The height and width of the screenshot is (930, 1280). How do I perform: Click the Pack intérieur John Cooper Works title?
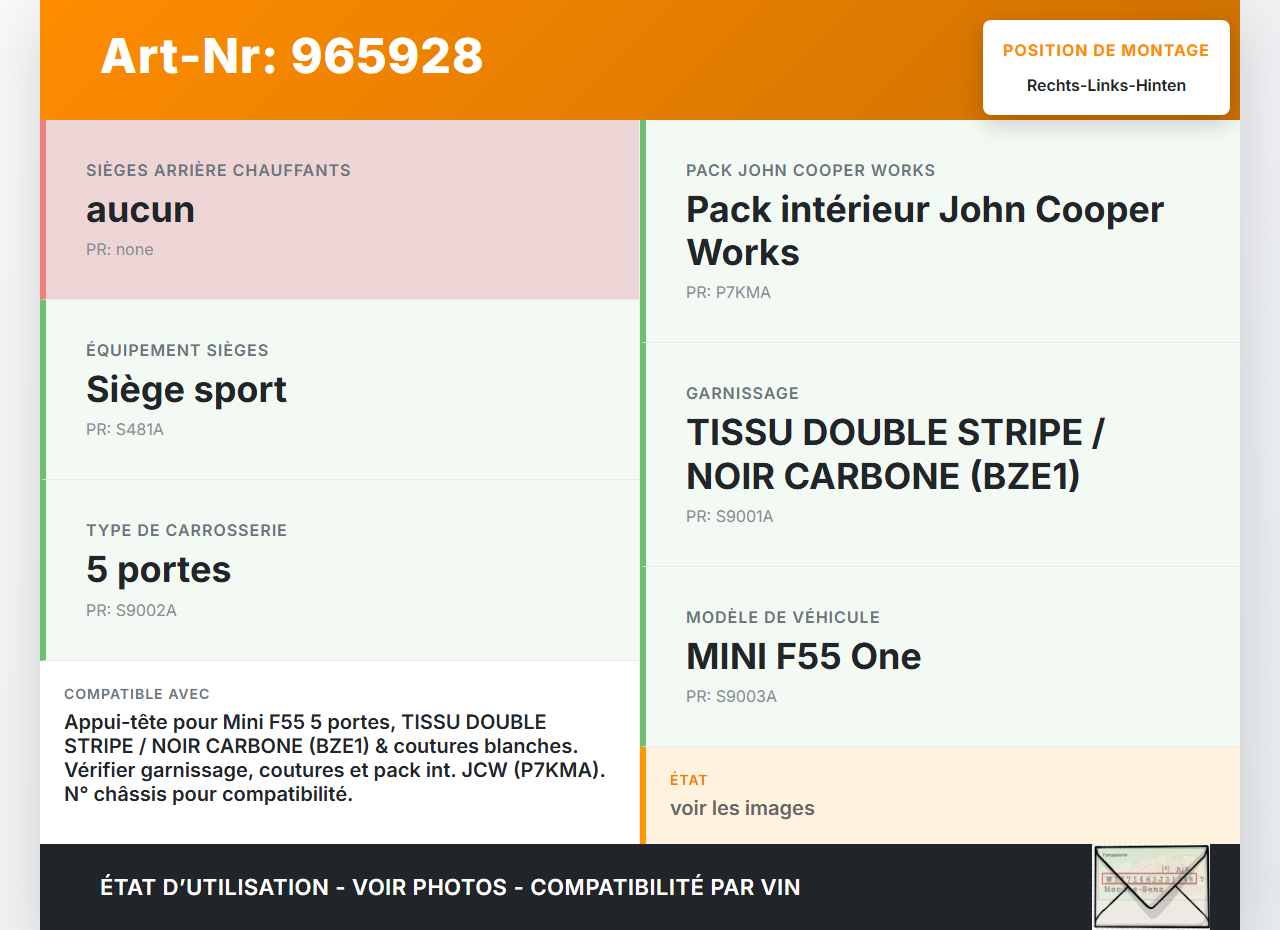[x=924, y=231]
